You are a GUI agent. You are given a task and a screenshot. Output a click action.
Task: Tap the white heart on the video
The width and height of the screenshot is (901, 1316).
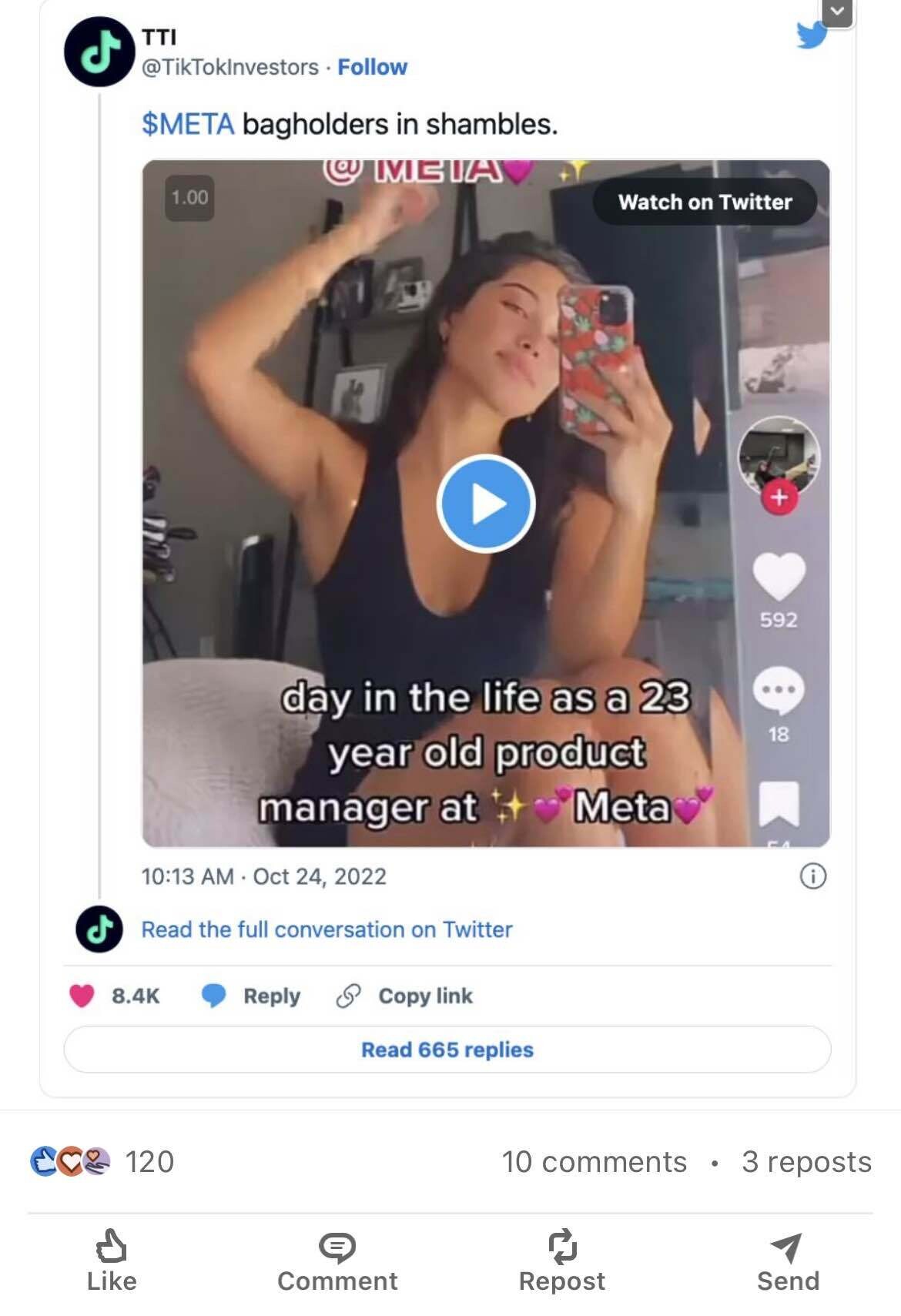779,576
